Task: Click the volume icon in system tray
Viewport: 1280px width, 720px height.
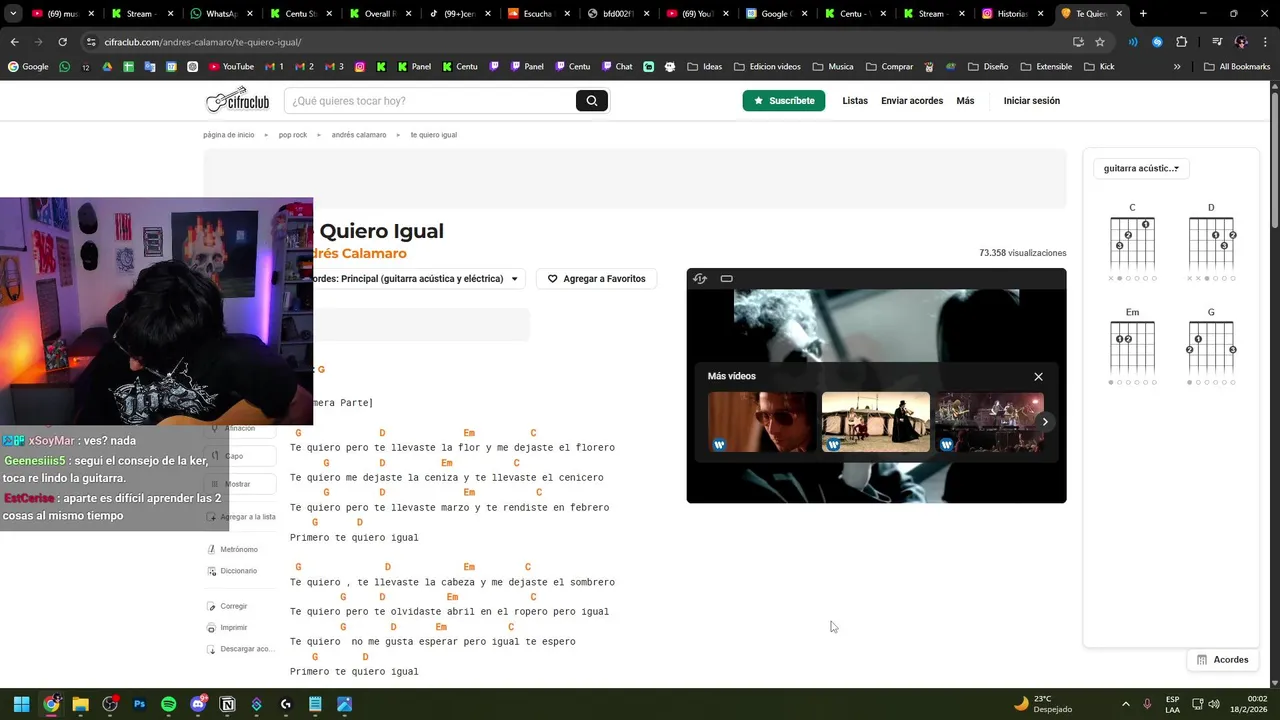Action: point(1214,704)
